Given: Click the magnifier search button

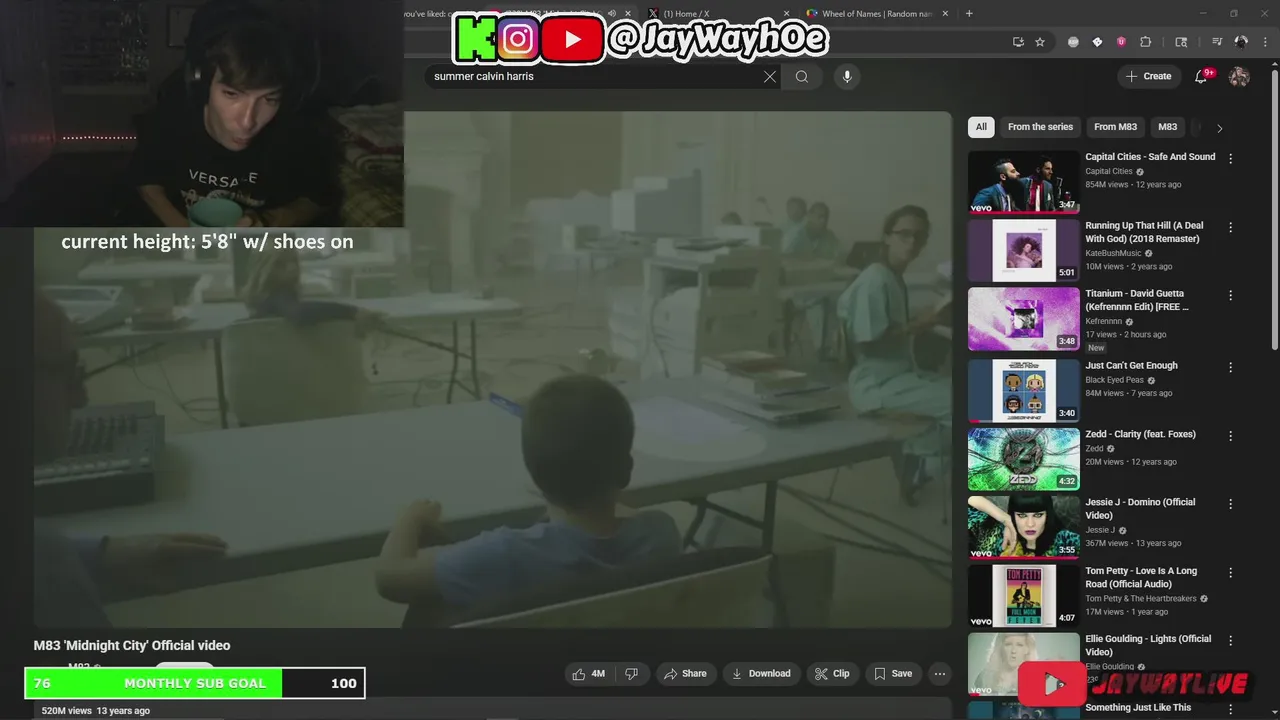Looking at the screenshot, I should [802, 77].
